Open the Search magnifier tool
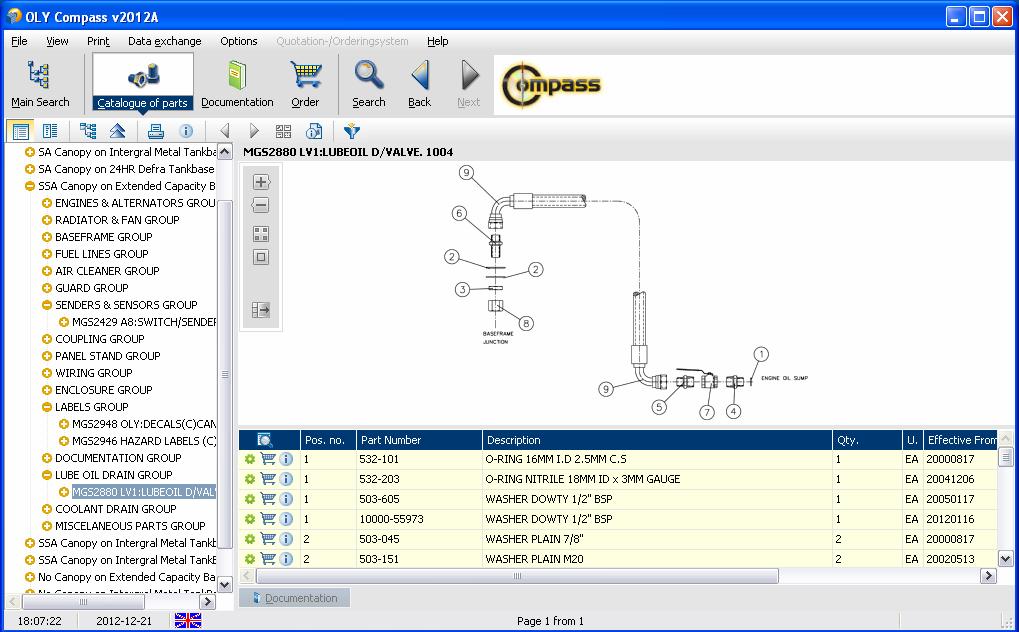This screenshot has width=1019, height=632. click(368, 83)
